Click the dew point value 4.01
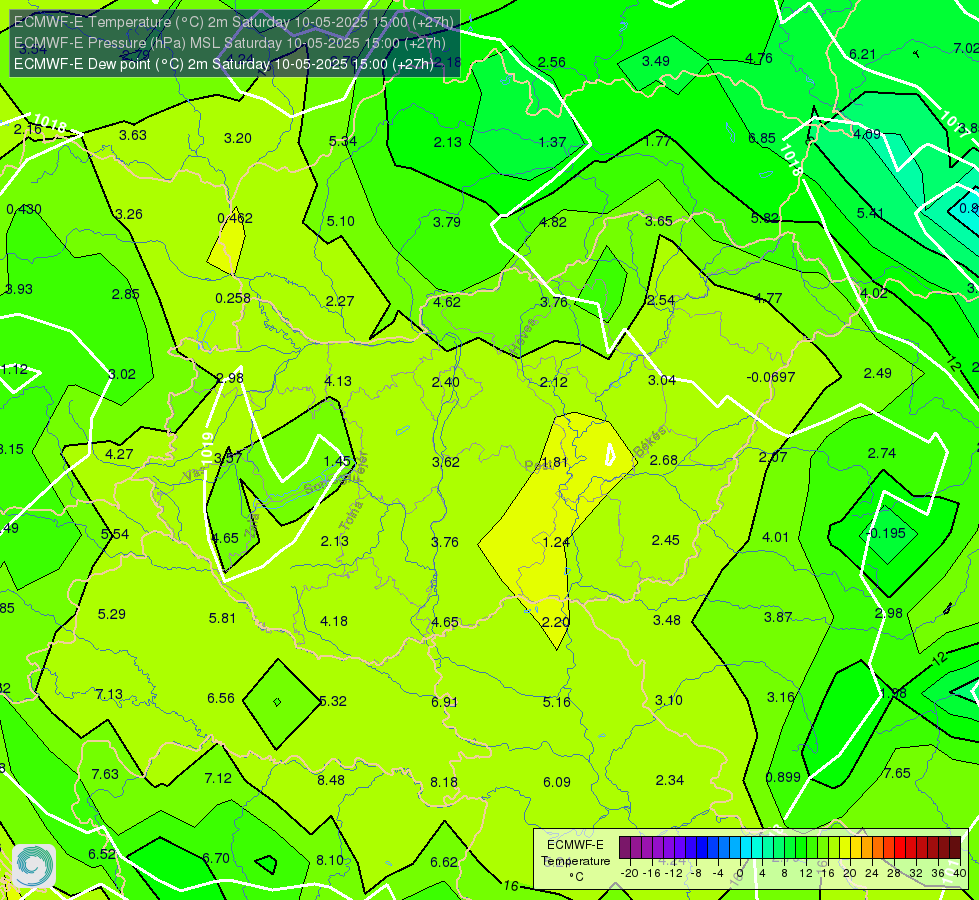The height and width of the screenshot is (900, 979). (775, 537)
